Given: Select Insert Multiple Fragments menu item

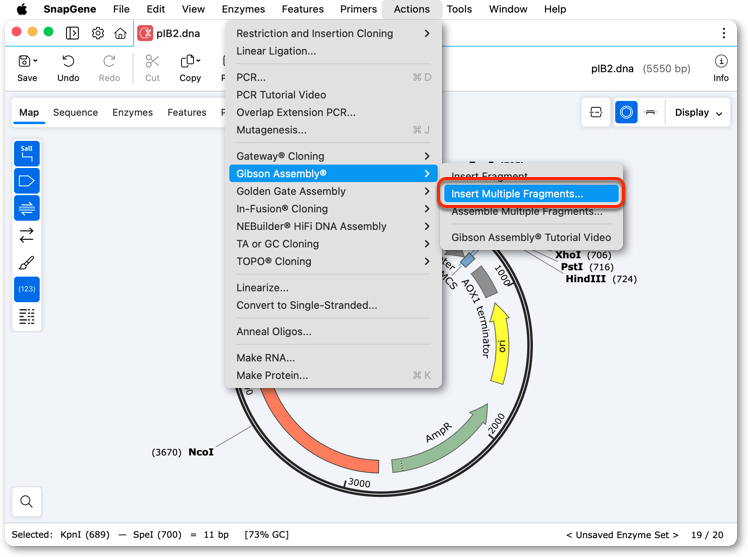Looking at the screenshot, I should click(x=531, y=194).
